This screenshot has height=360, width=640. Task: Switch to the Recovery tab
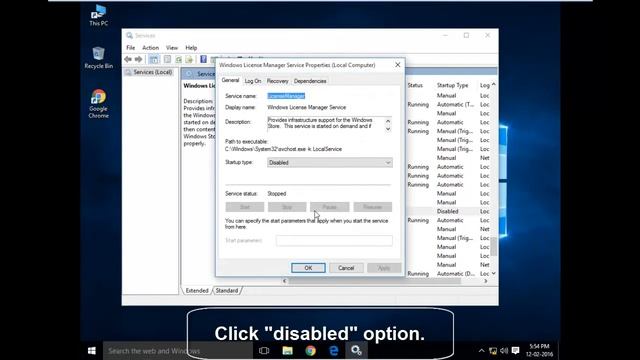(278, 81)
